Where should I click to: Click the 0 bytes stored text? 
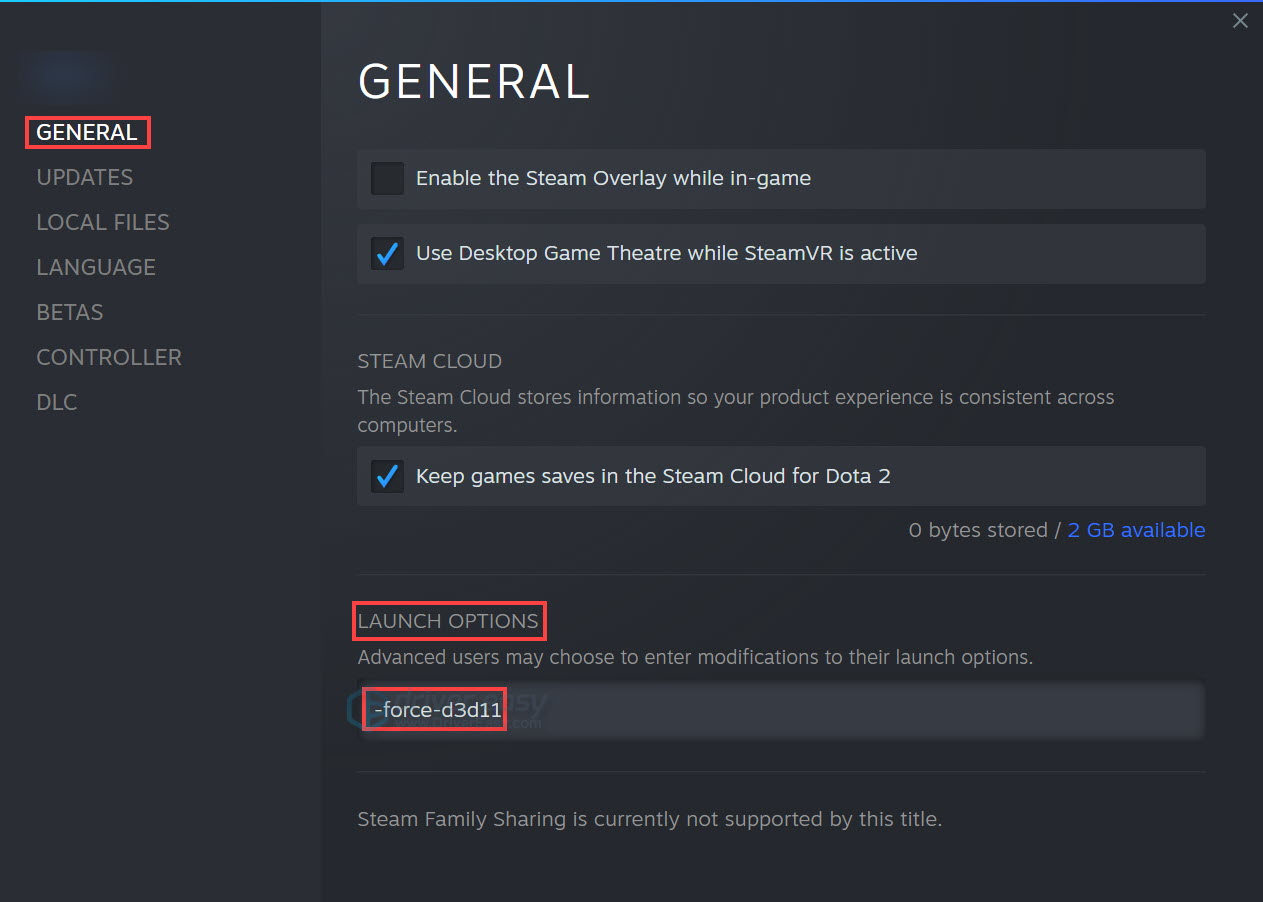click(978, 530)
